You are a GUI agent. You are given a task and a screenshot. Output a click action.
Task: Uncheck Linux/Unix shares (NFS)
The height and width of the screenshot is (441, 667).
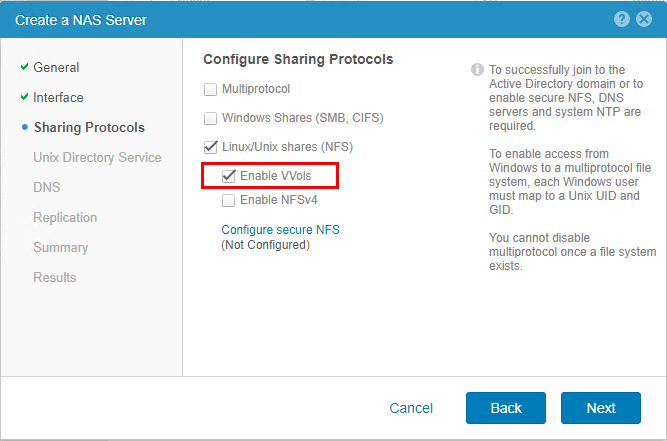(x=211, y=147)
